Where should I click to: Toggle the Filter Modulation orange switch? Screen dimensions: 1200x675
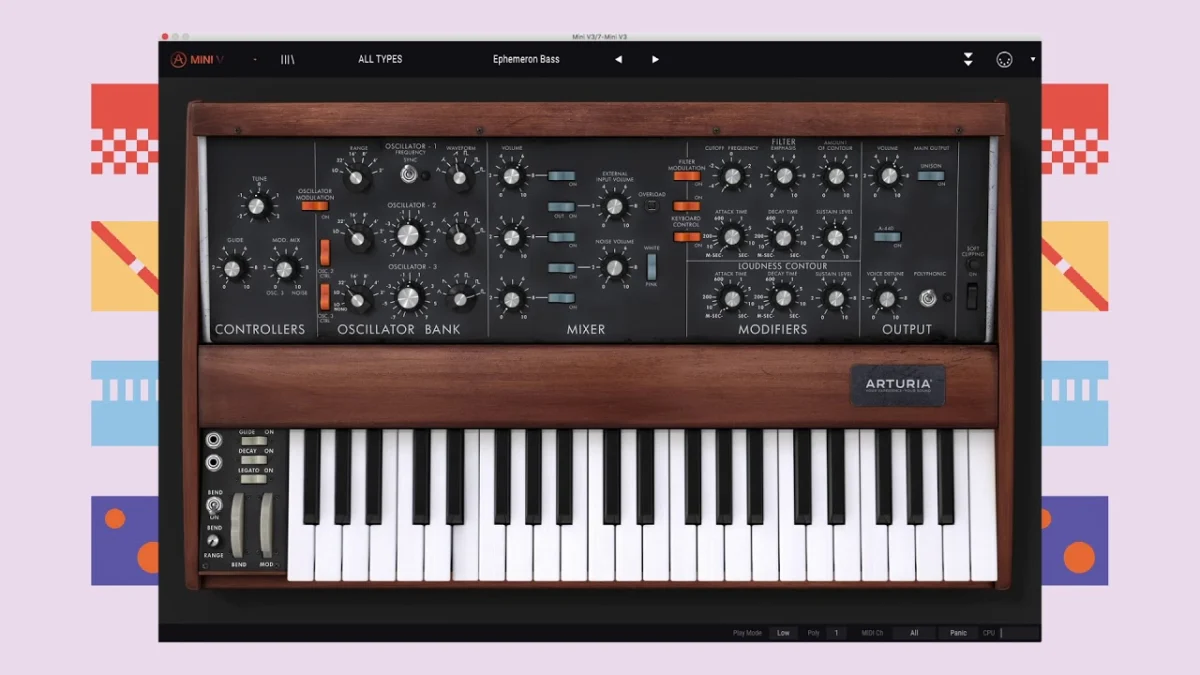coord(686,176)
